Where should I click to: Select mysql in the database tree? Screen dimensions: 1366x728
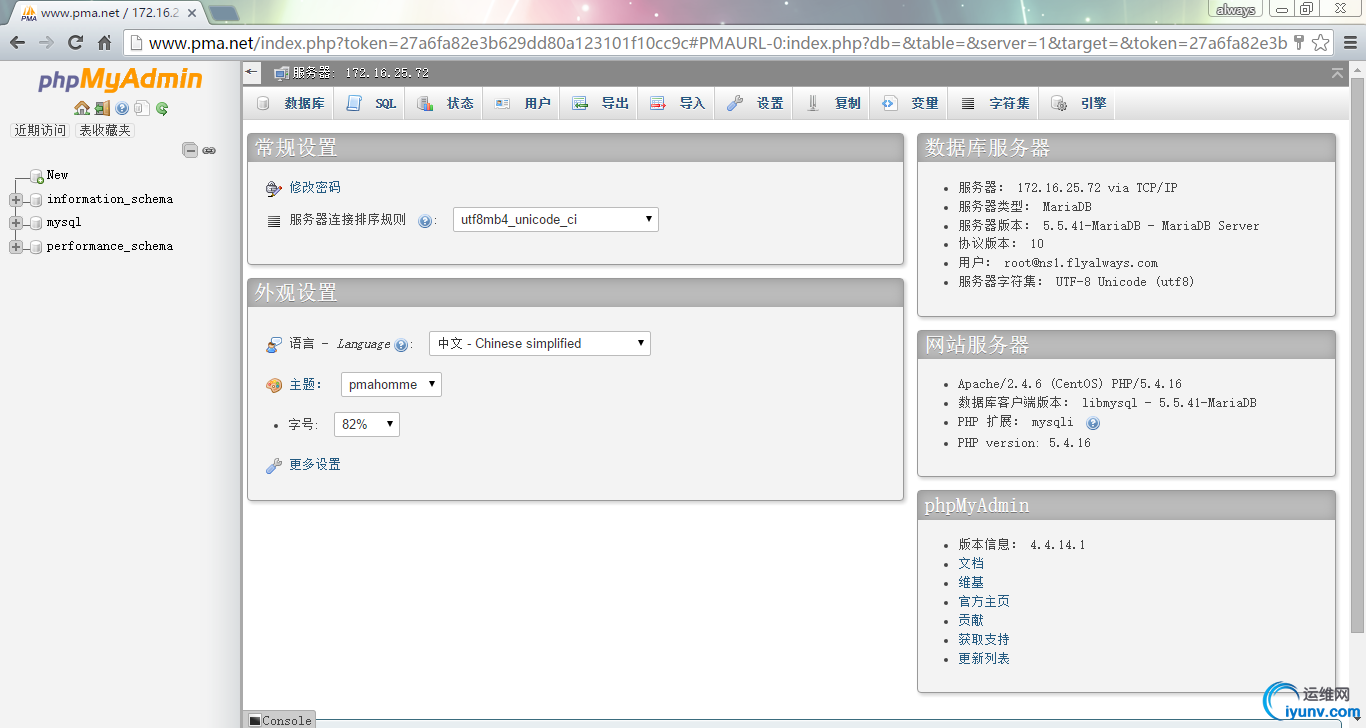(x=64, y=222)
